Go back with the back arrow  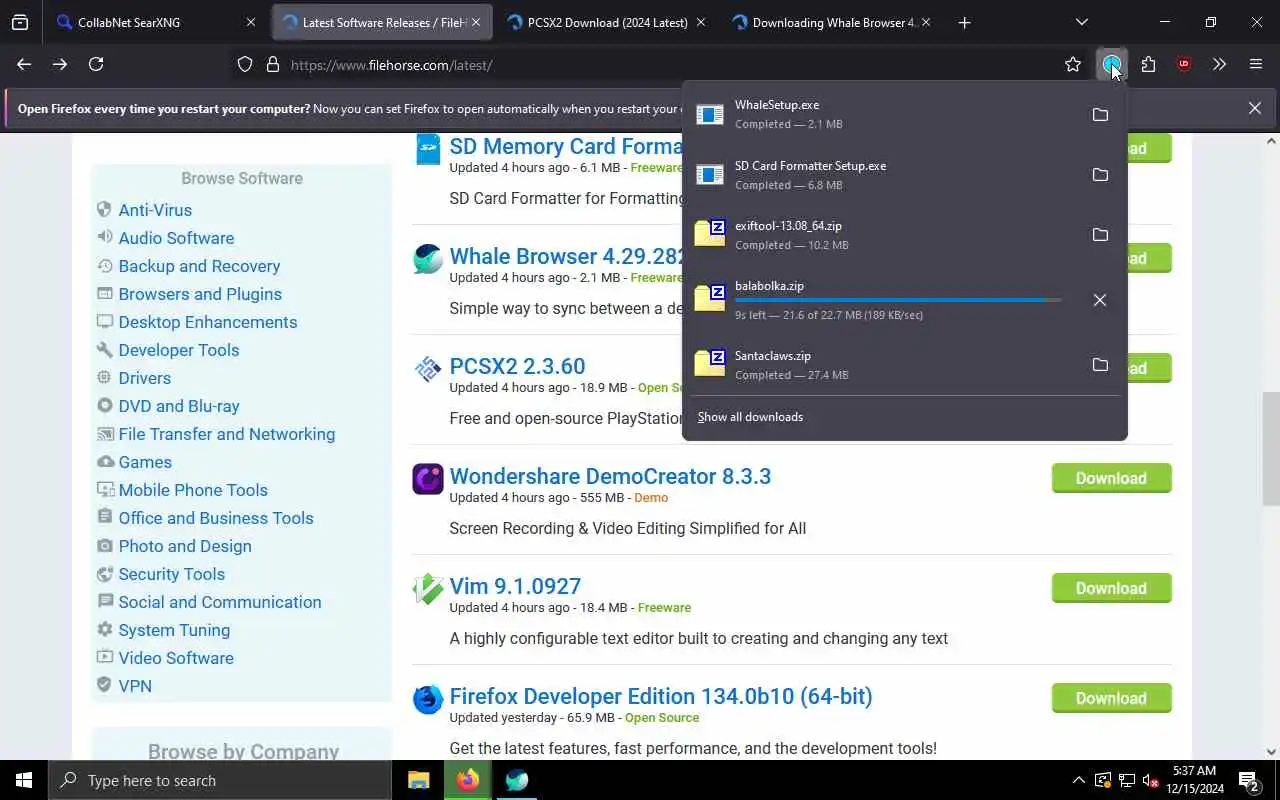24,64
